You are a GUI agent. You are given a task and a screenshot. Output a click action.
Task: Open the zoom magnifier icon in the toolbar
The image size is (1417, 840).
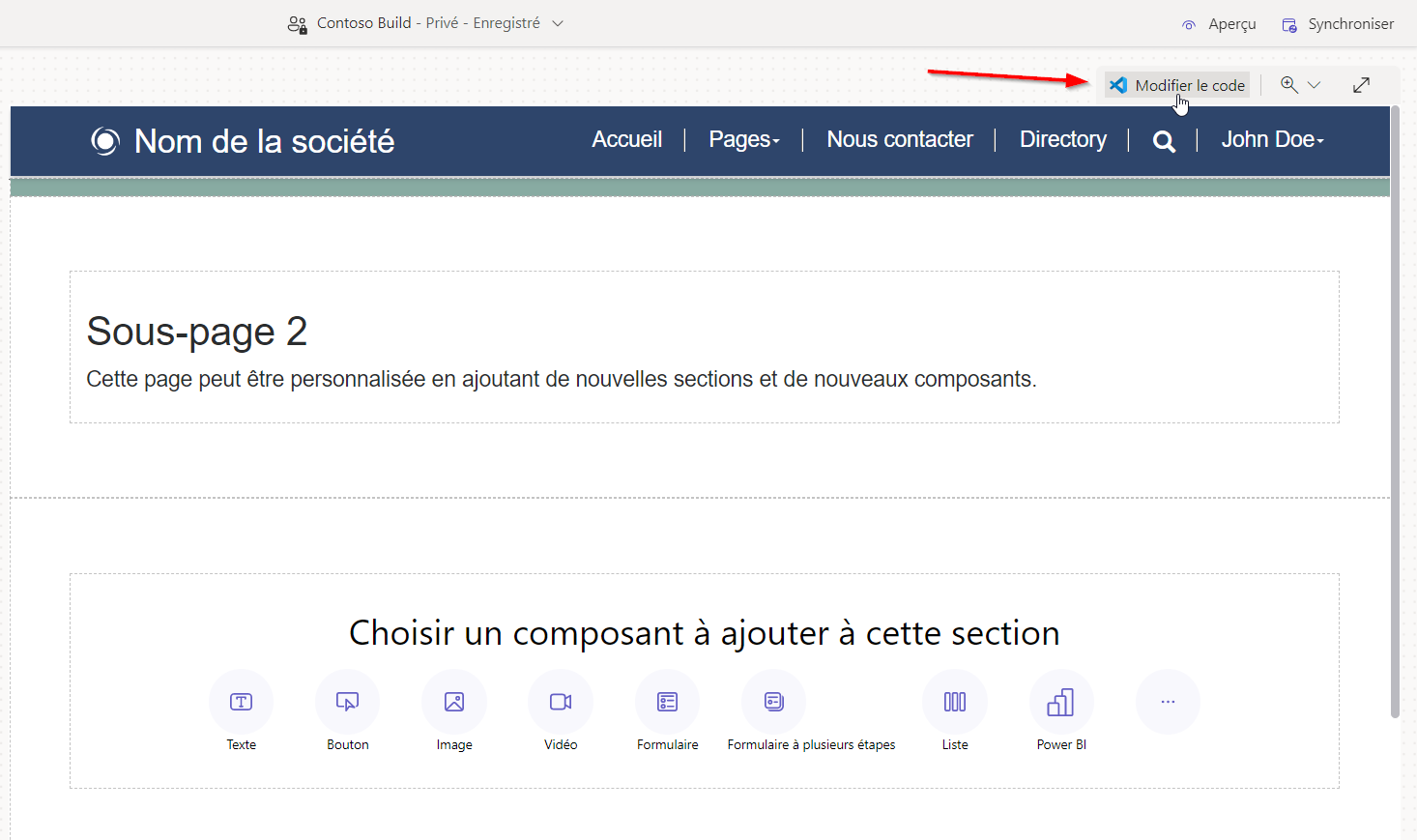(1288, 84)
